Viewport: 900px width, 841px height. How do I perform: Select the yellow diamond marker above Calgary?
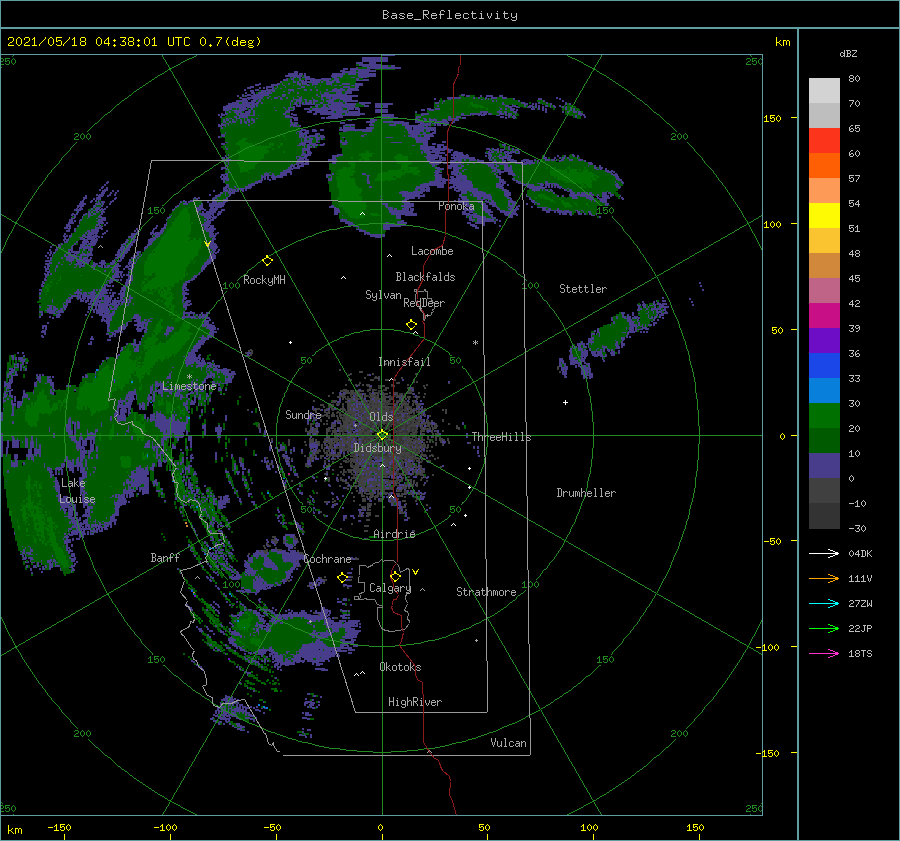point(395,576)
